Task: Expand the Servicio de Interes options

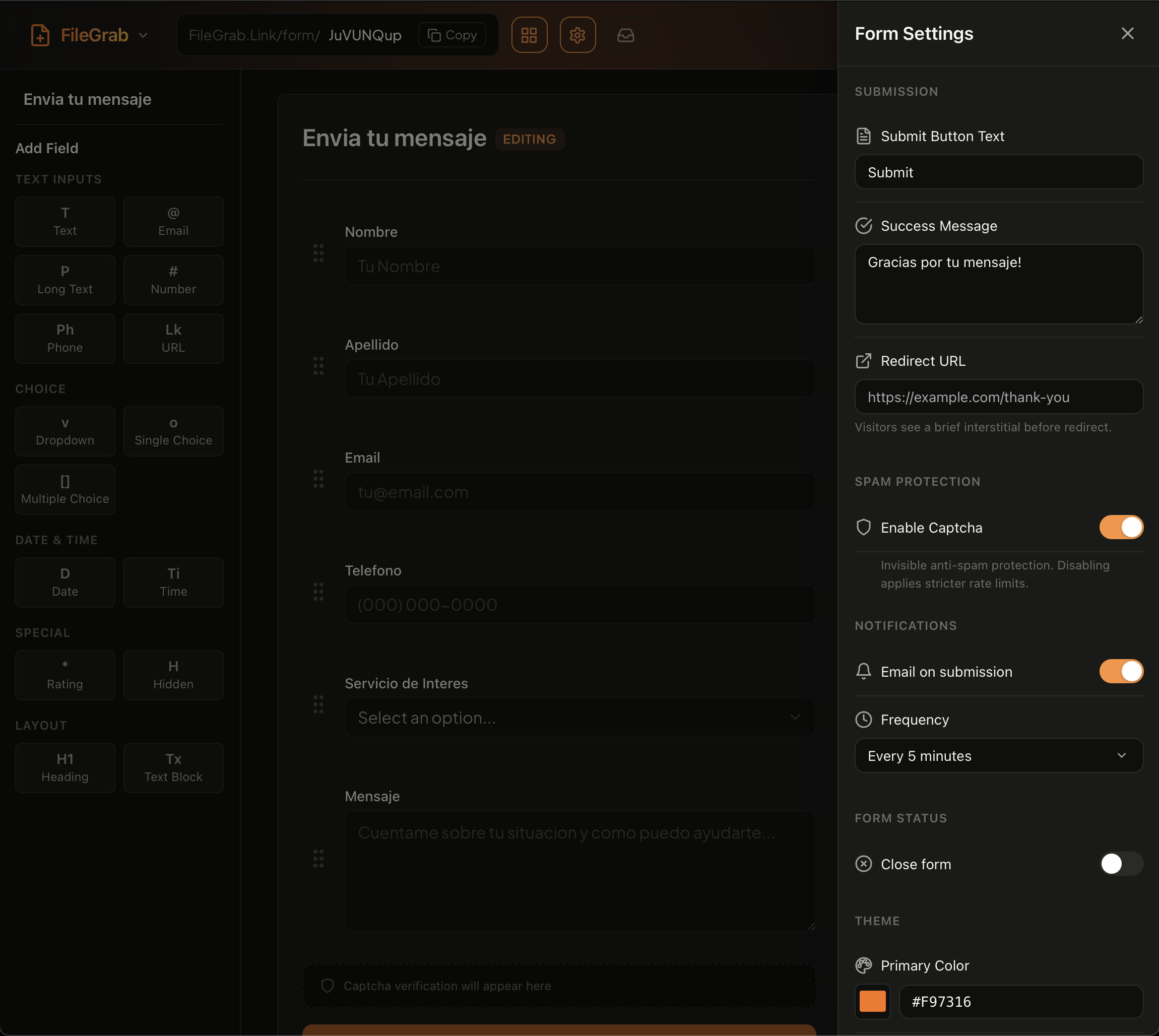Action: click(x=579, y=717)
